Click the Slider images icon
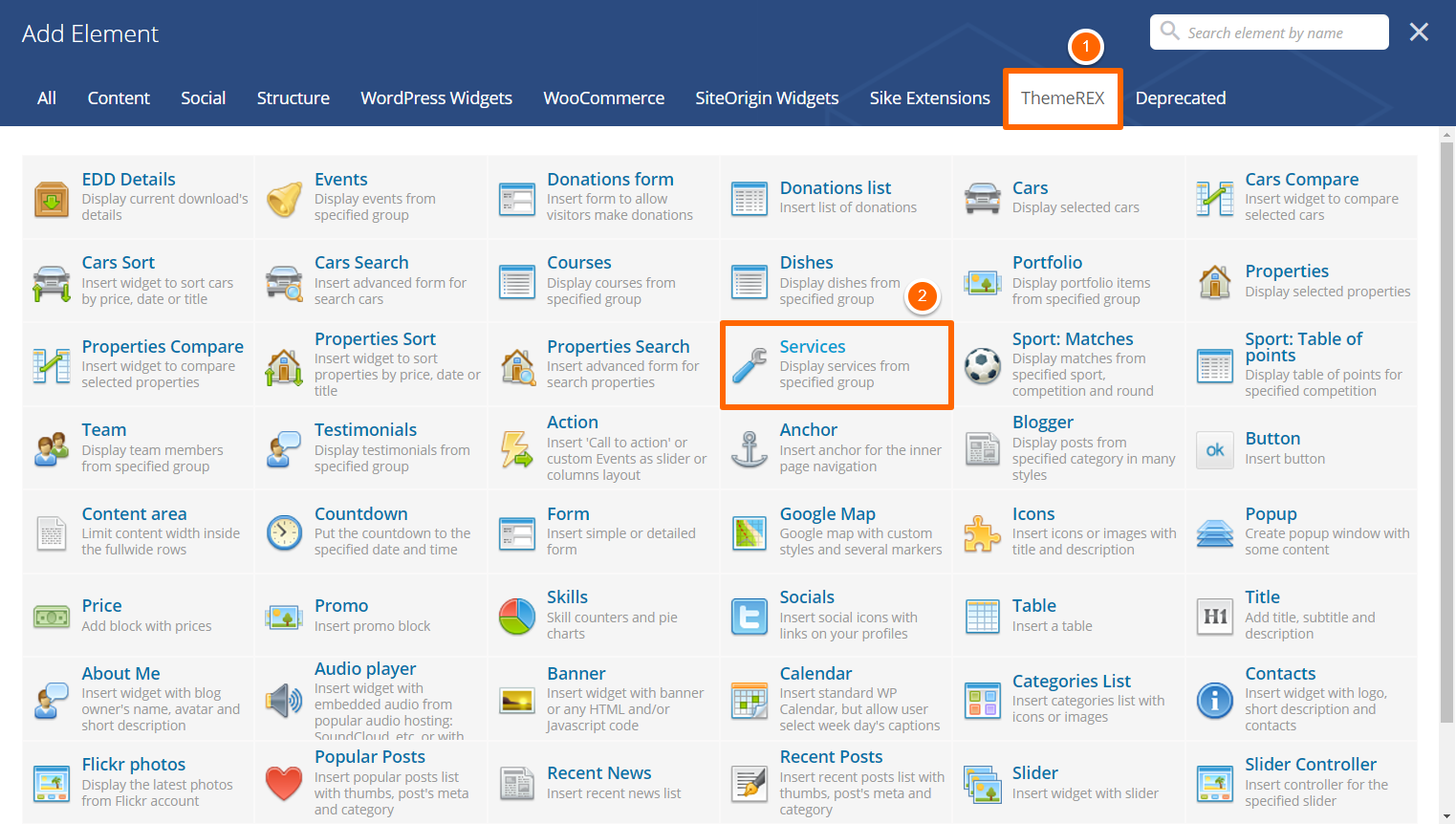The width and height of the screenshot is (1456, 824). [983, 784]
